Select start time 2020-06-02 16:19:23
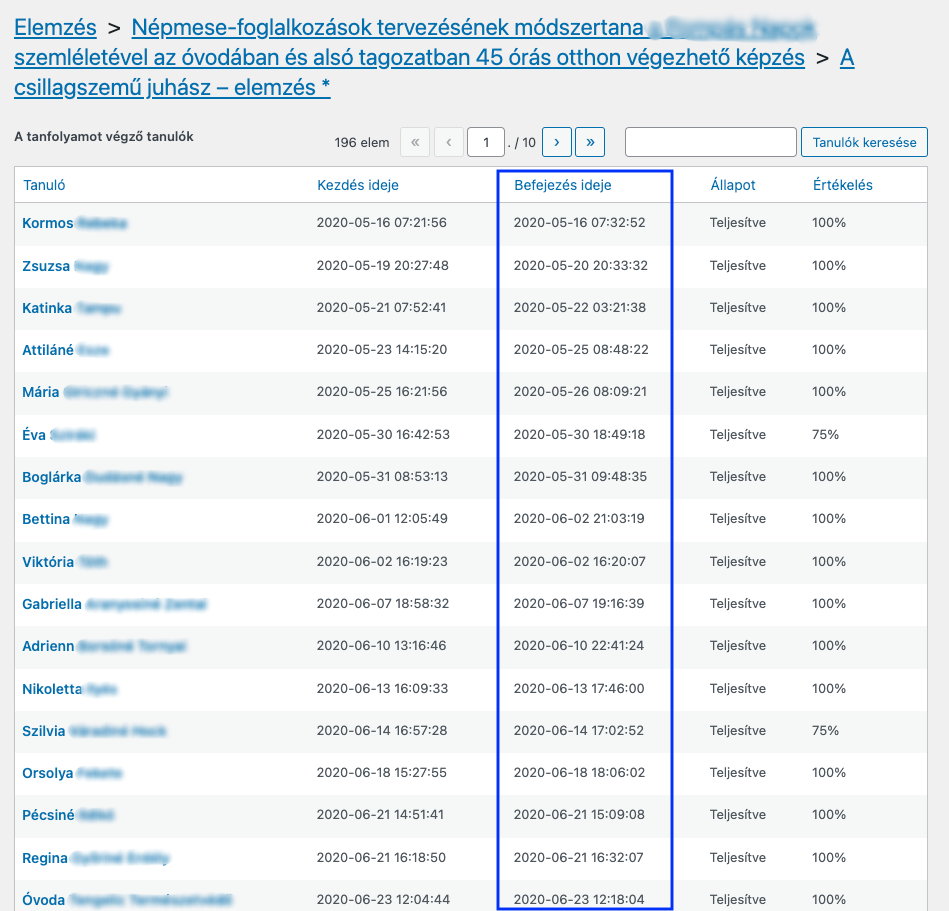Screen dimensions: 949x911 coord(382,562)
